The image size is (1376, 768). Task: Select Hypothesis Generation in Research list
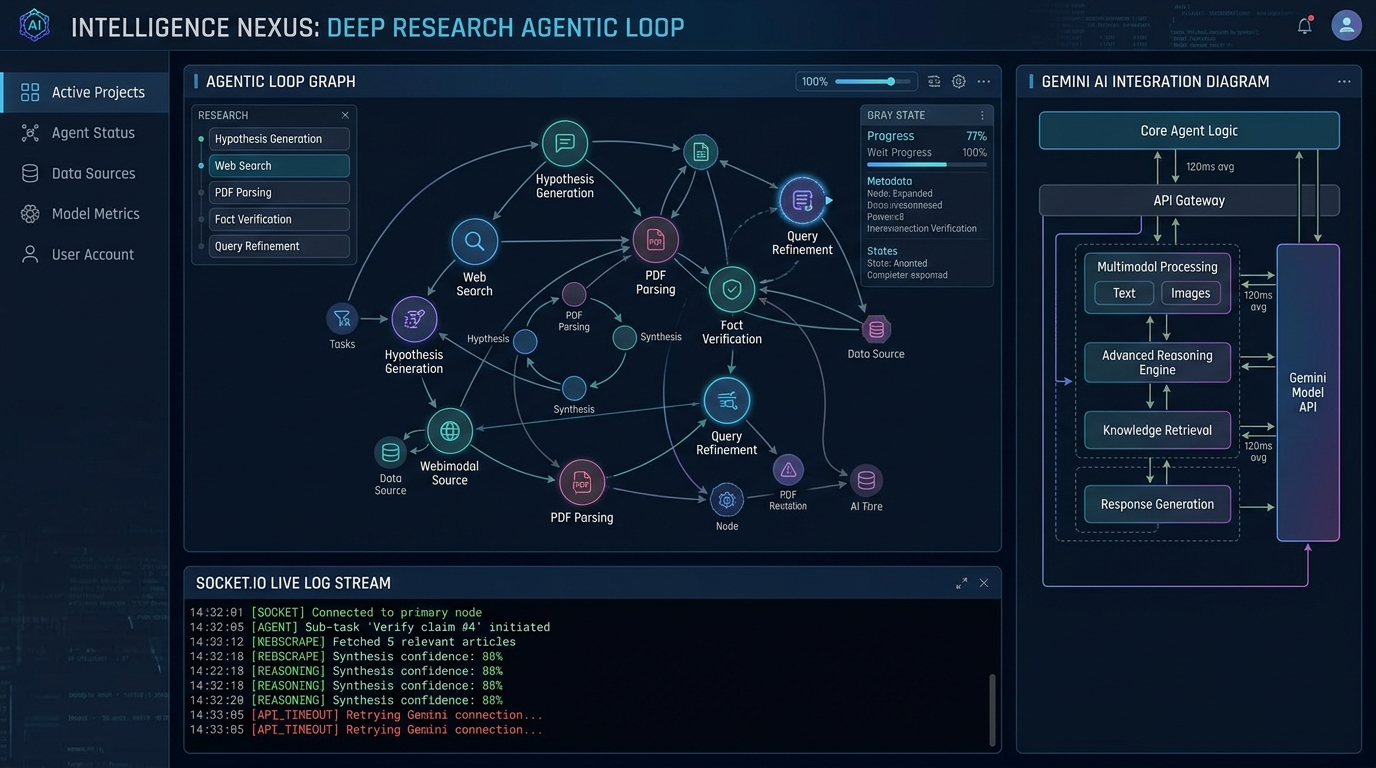279,139
